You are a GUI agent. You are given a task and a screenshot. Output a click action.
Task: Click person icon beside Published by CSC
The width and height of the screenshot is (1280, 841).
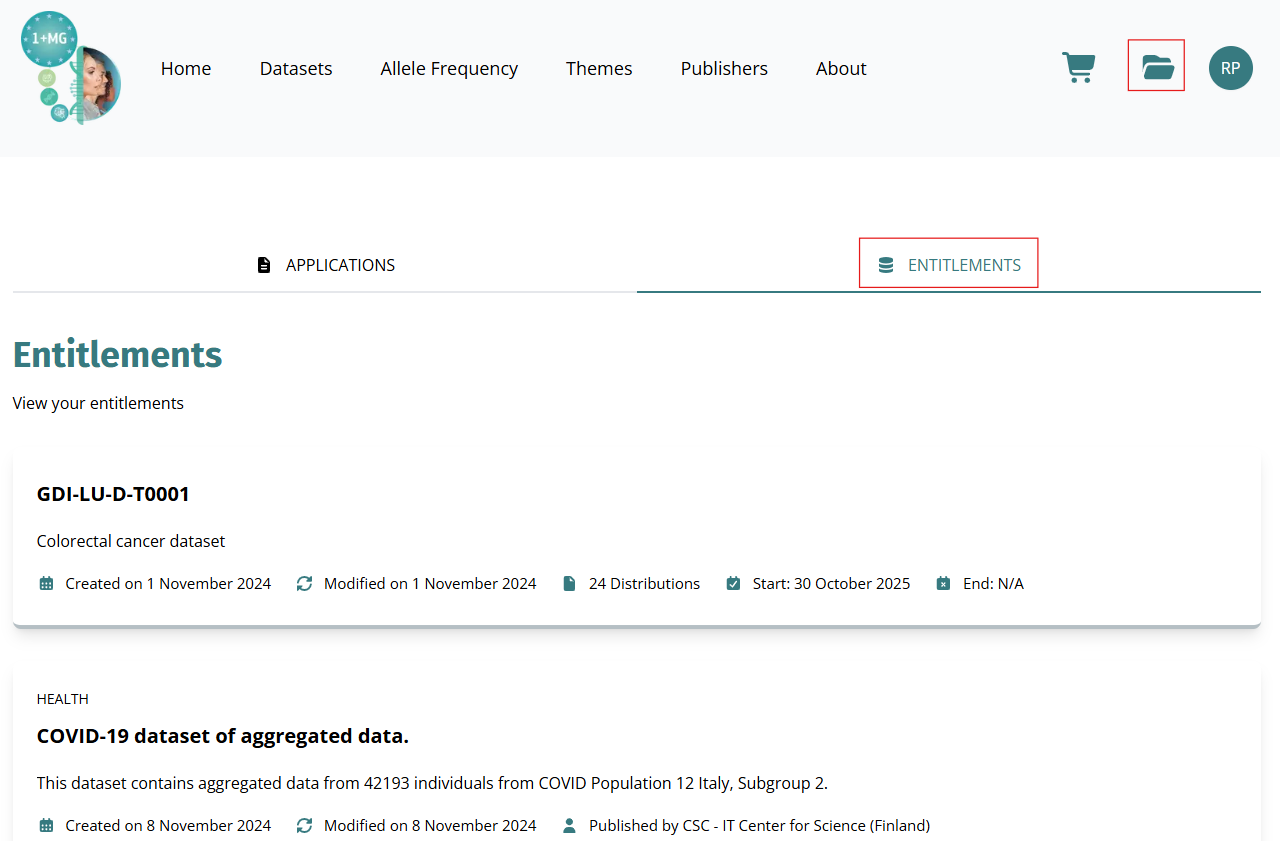[x=569, y=825]
